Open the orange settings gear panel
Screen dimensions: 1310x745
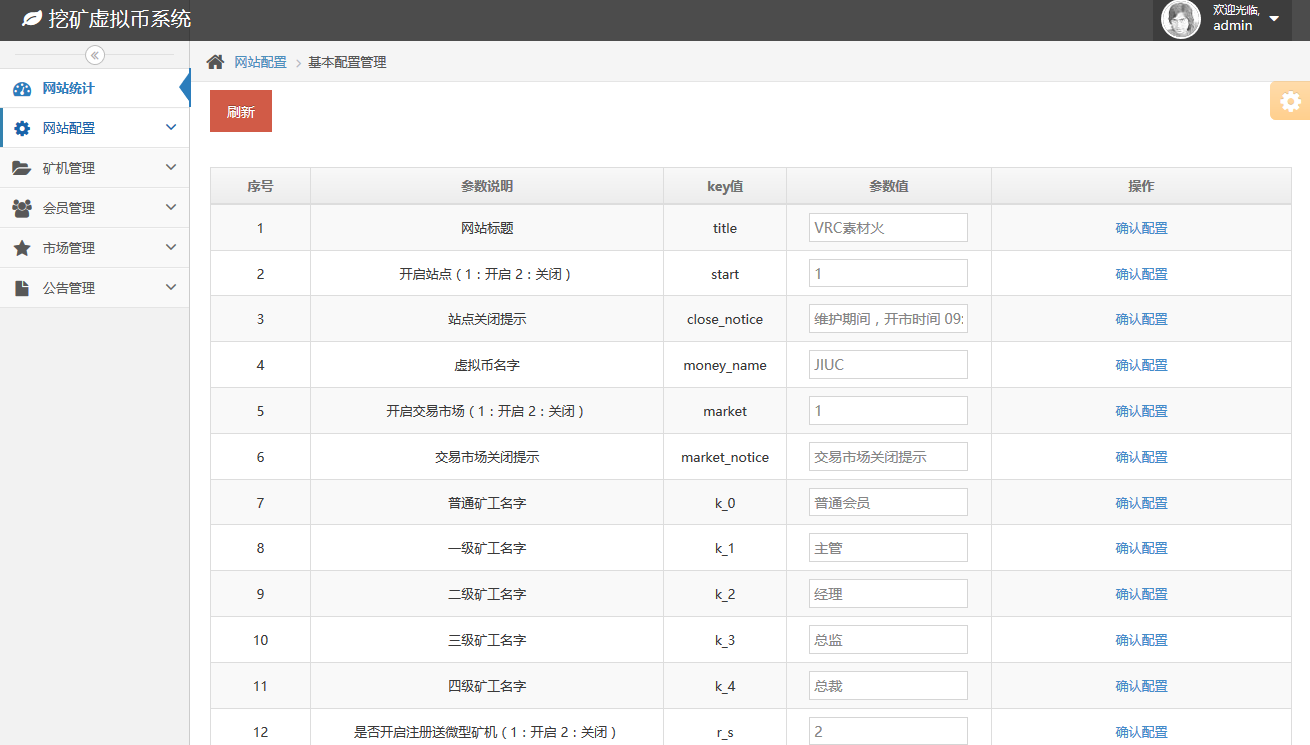point(1291,101)
